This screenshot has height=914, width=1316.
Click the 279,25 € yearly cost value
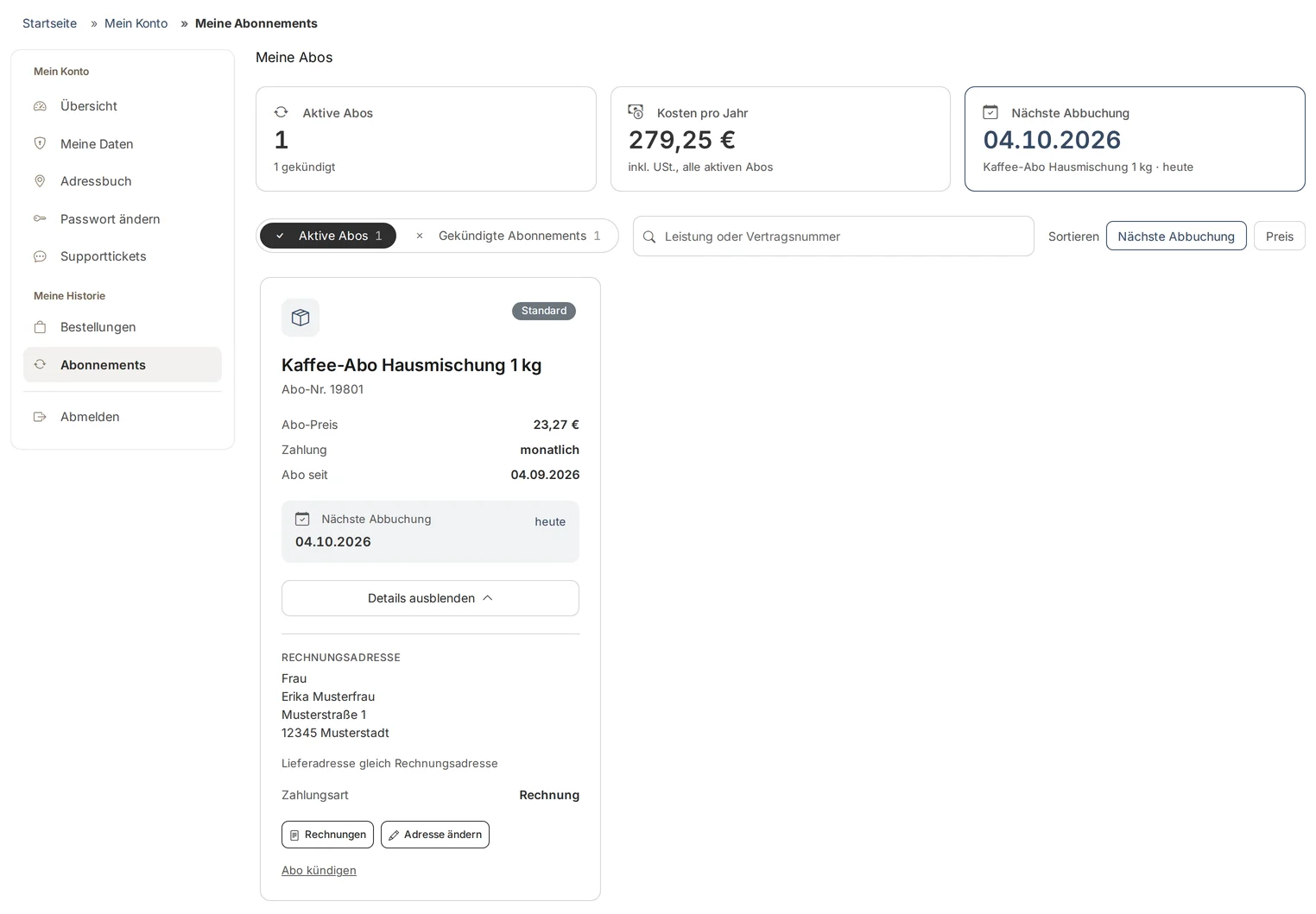click(x=682, y=140)
